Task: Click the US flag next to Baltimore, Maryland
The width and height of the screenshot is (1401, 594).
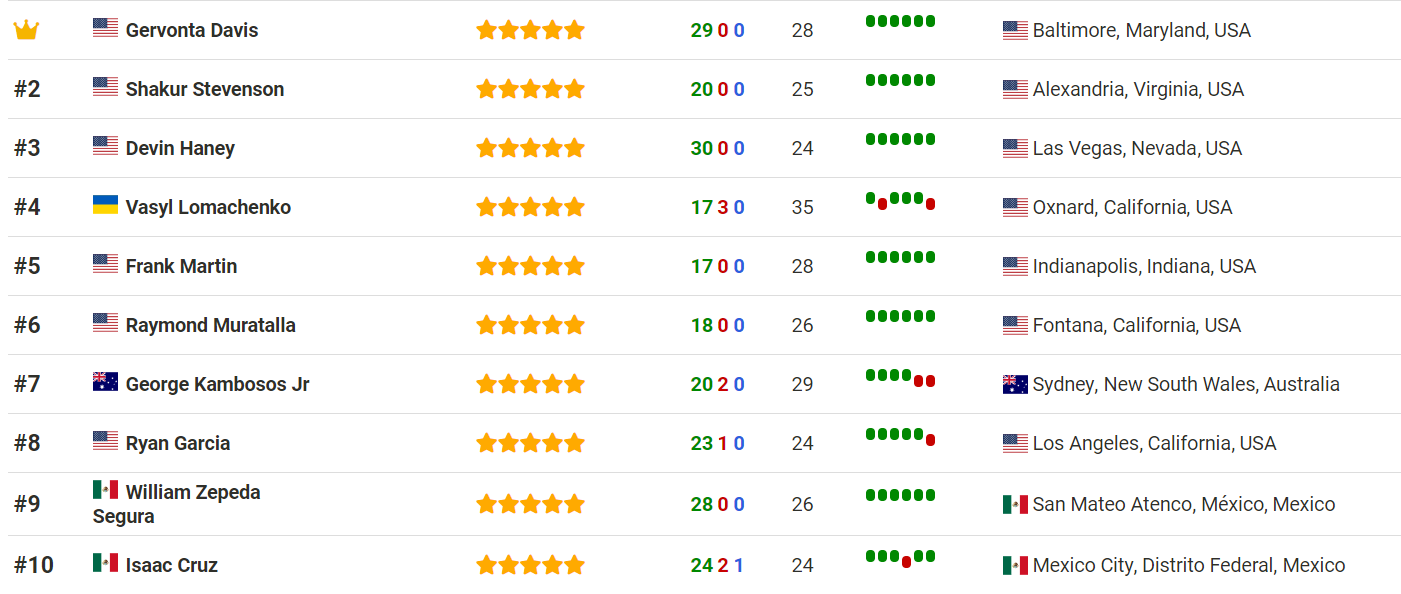Action: (1015, 31)
